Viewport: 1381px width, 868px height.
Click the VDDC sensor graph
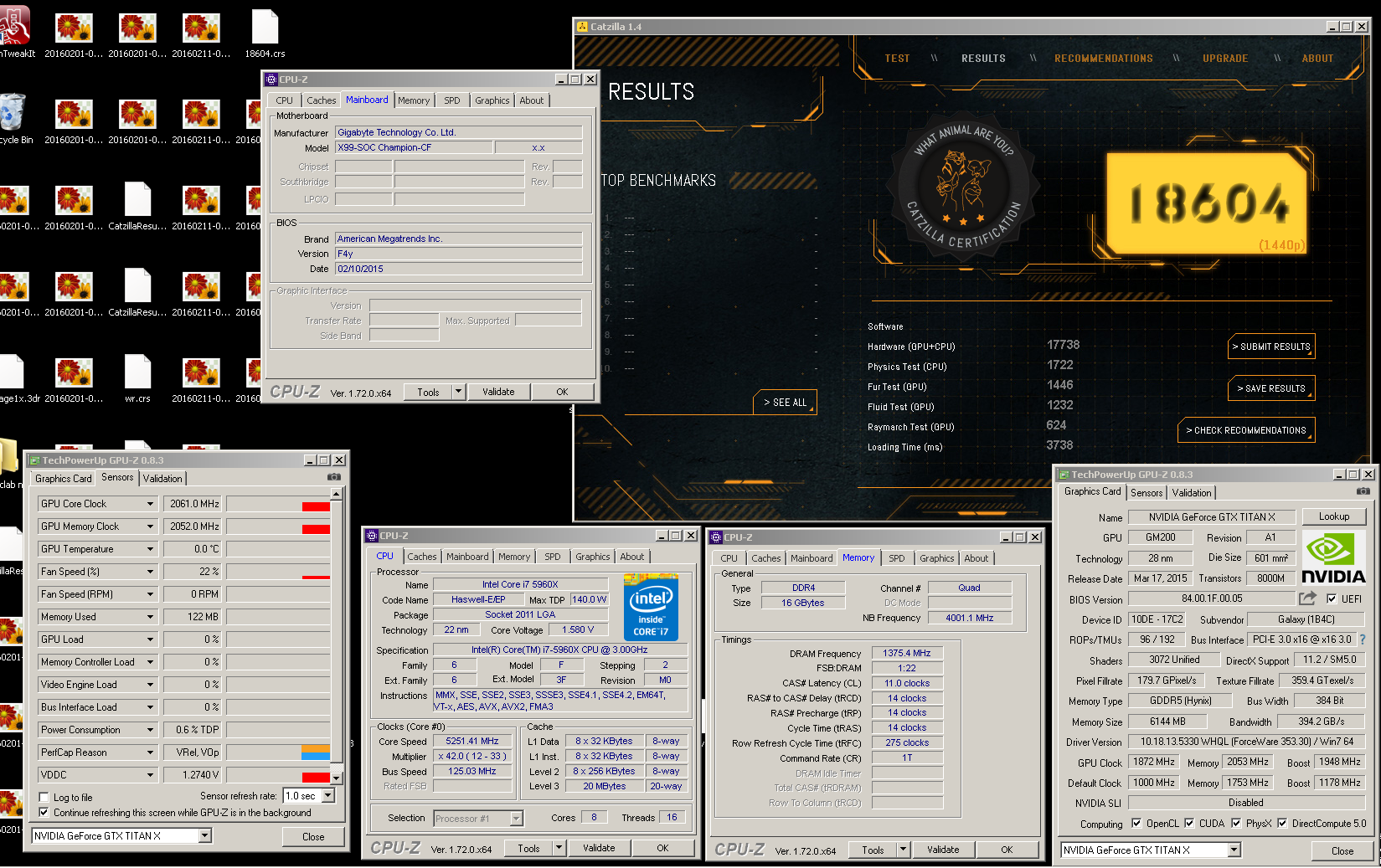pyautogui.click(x=278, y=775)
